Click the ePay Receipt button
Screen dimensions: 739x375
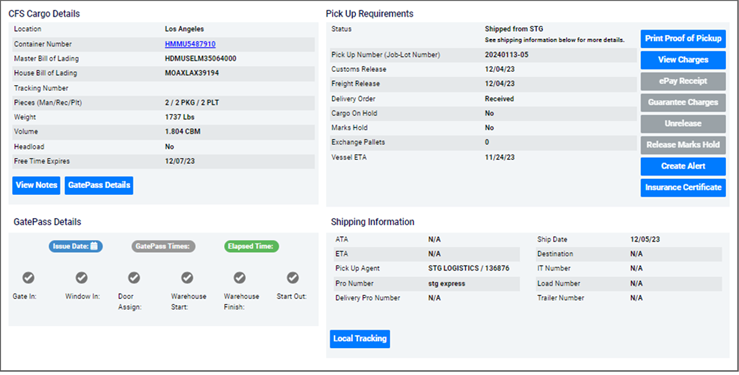(683, 81)
